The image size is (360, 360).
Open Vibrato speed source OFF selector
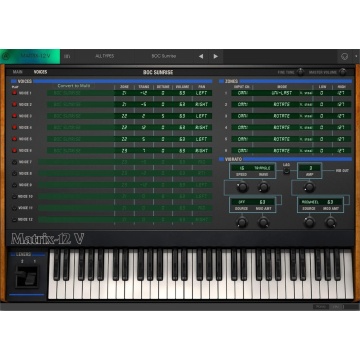(x=241, y=202)
